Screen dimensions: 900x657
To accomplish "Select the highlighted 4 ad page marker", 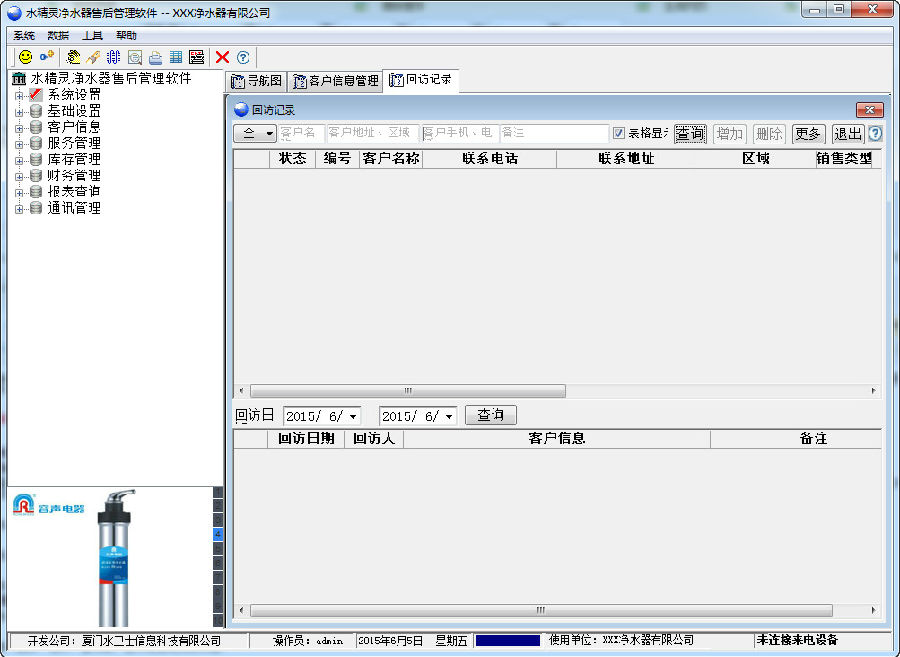I will (x=218, y=534).
